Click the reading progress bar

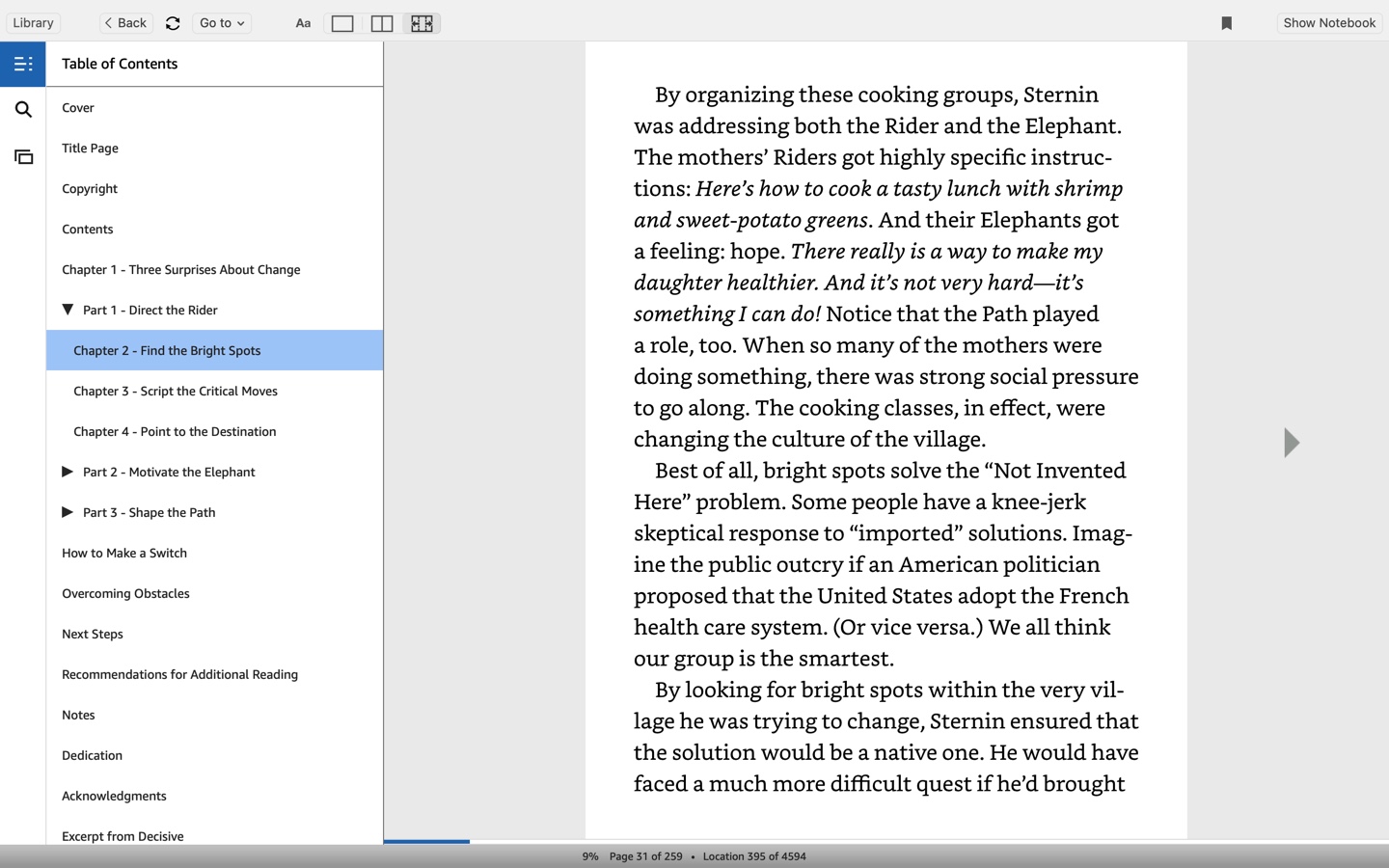(x=885, y=842)
